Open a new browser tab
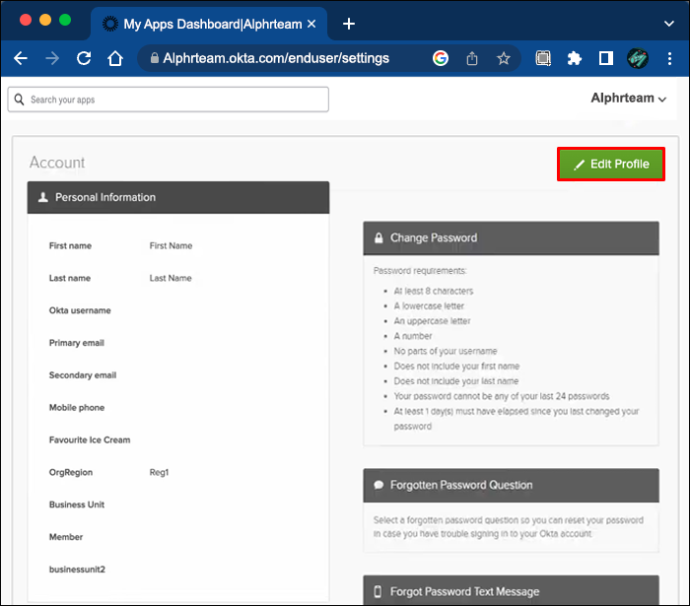Screen dimensions: 690x606 349,24
